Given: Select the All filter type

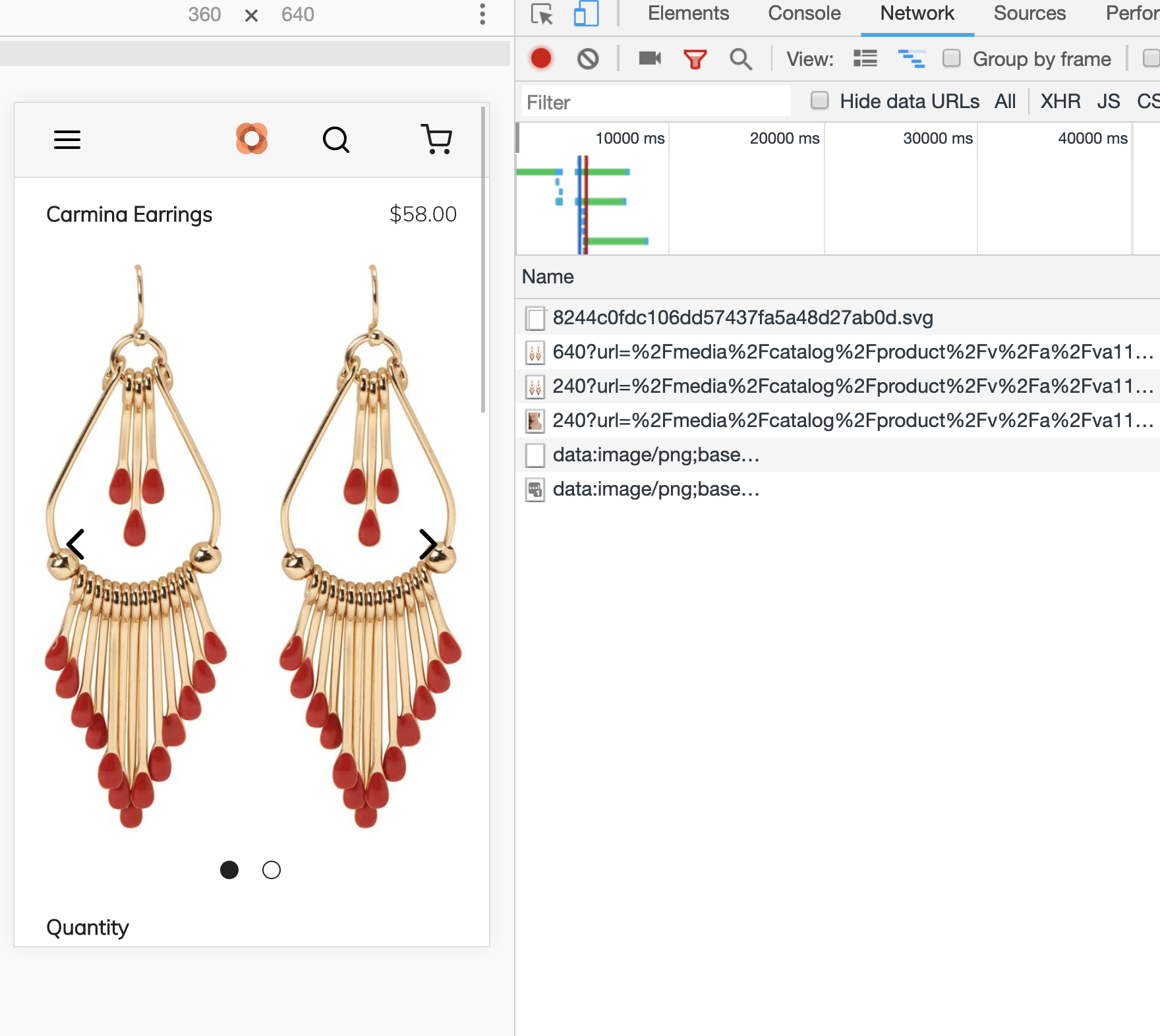Looking at the screenshot, I should click(1005, 101).
